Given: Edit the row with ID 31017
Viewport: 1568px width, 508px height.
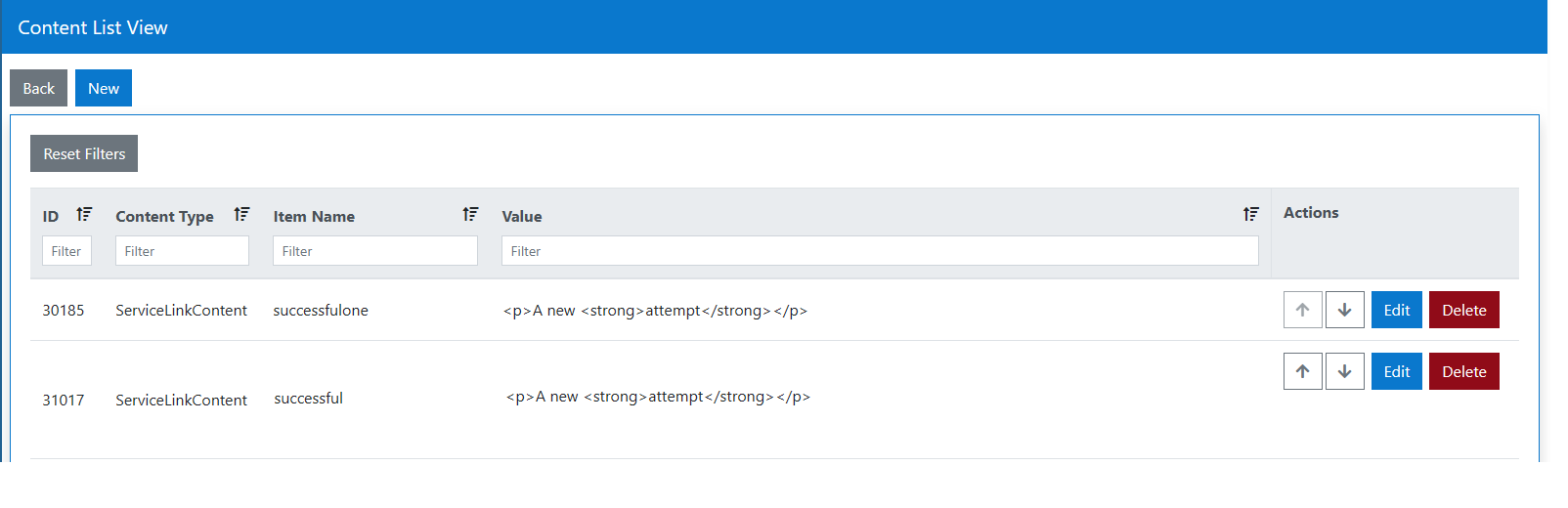Looking at the screenshot, I should (x=1397, y=371).
